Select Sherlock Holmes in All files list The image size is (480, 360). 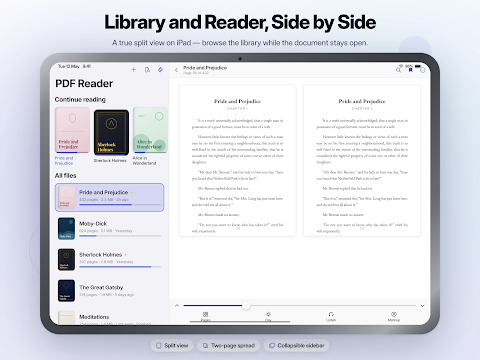pos(109,259)
